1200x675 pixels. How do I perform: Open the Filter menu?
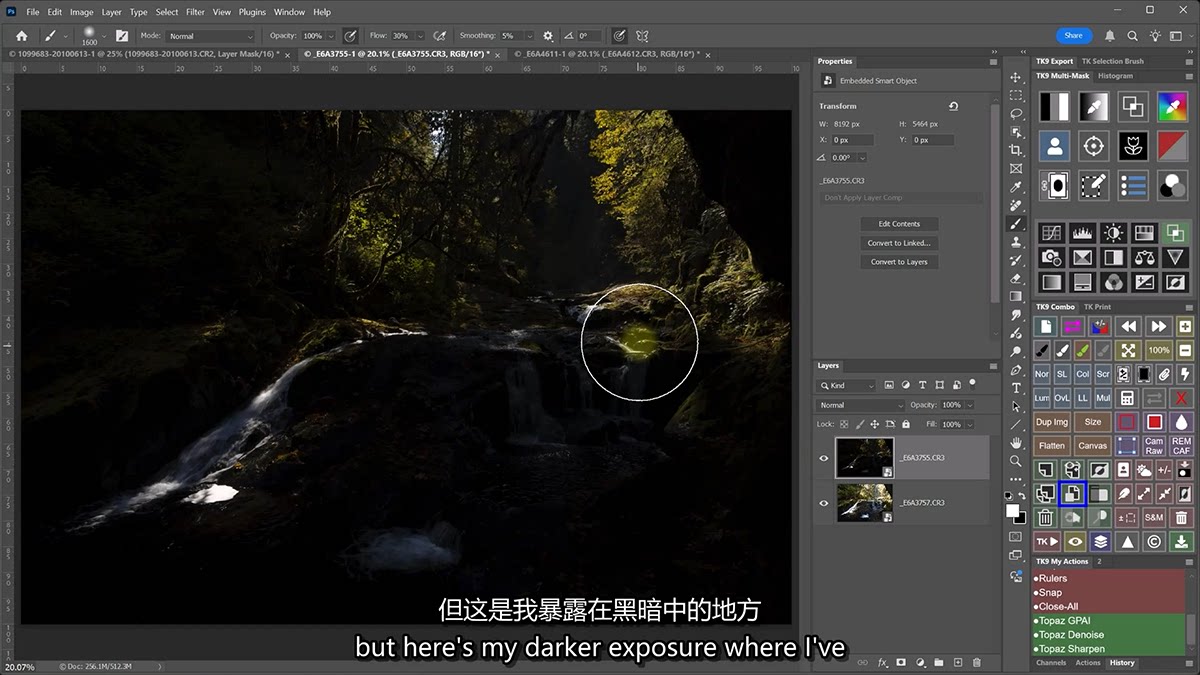point(195,12)
